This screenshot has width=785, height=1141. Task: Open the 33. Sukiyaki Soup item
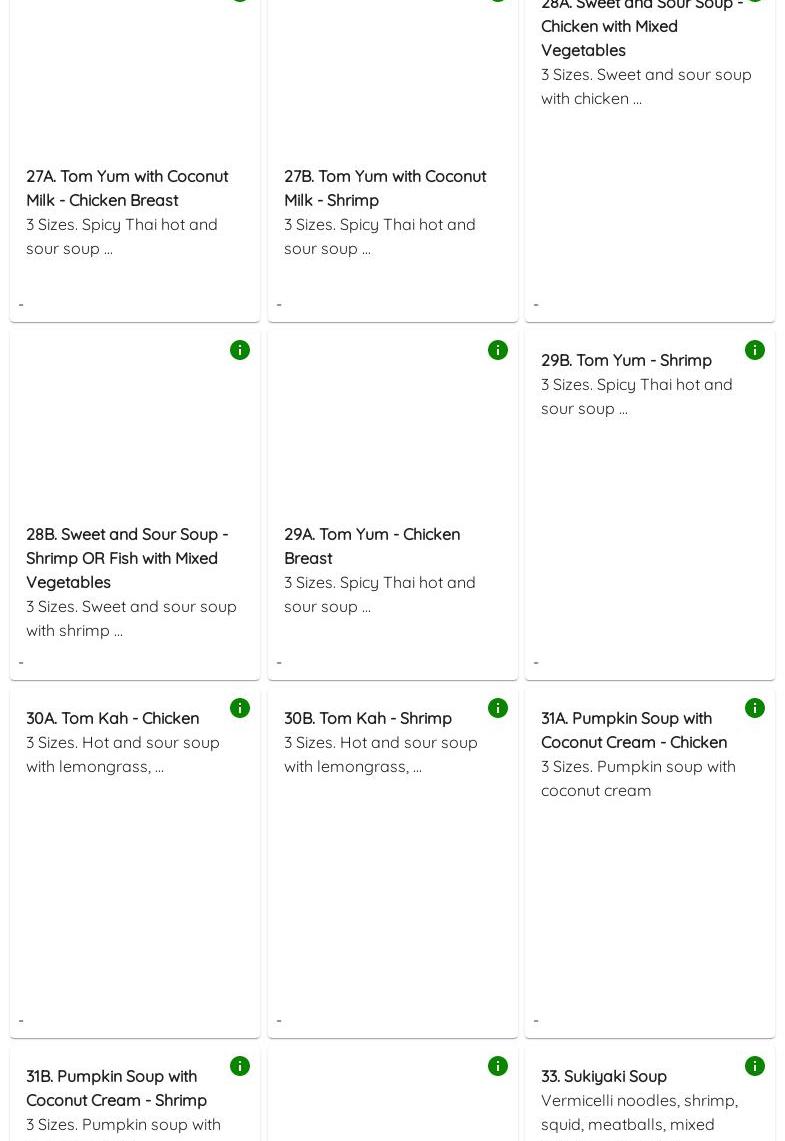coord(604,1076)
